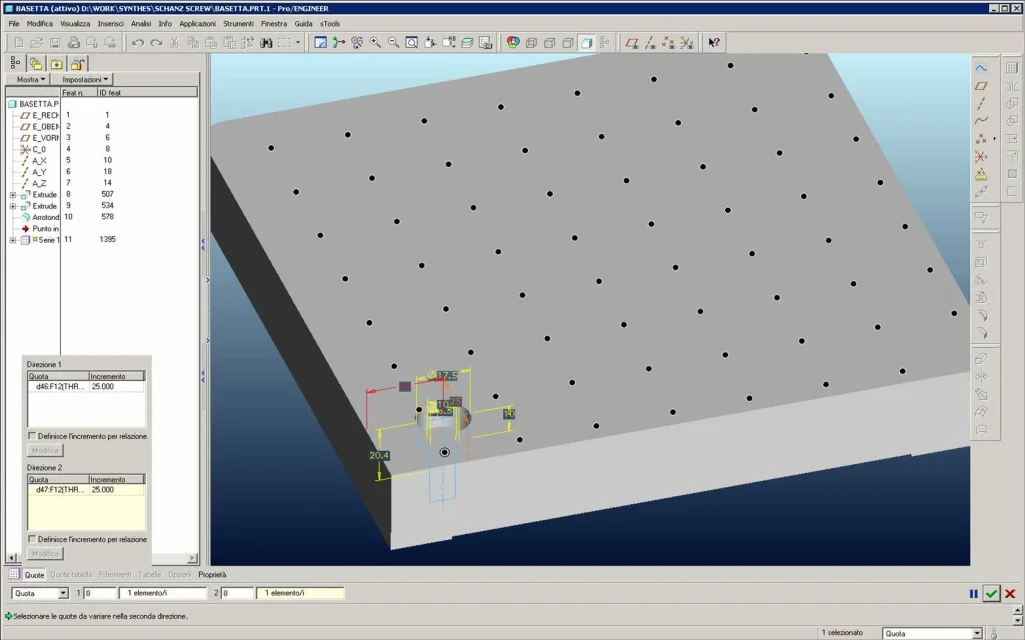The image size is (1025, 640).
Task: Switch to the Quote tab
Action: (34, 575)
